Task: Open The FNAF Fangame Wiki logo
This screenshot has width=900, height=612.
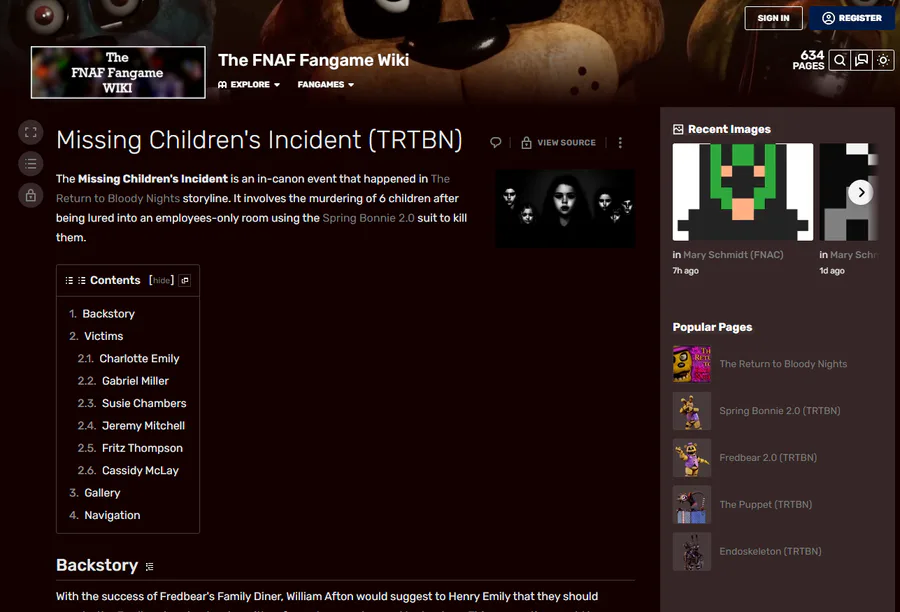Action: (118, 72)
